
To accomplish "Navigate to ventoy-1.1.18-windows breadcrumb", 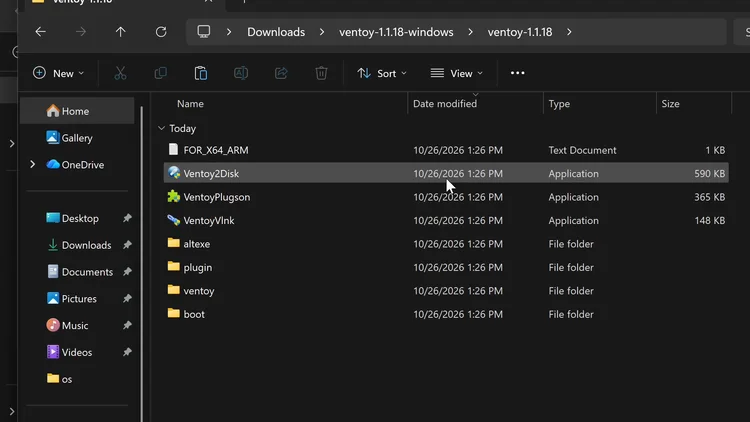I will [x=396, y=32].
